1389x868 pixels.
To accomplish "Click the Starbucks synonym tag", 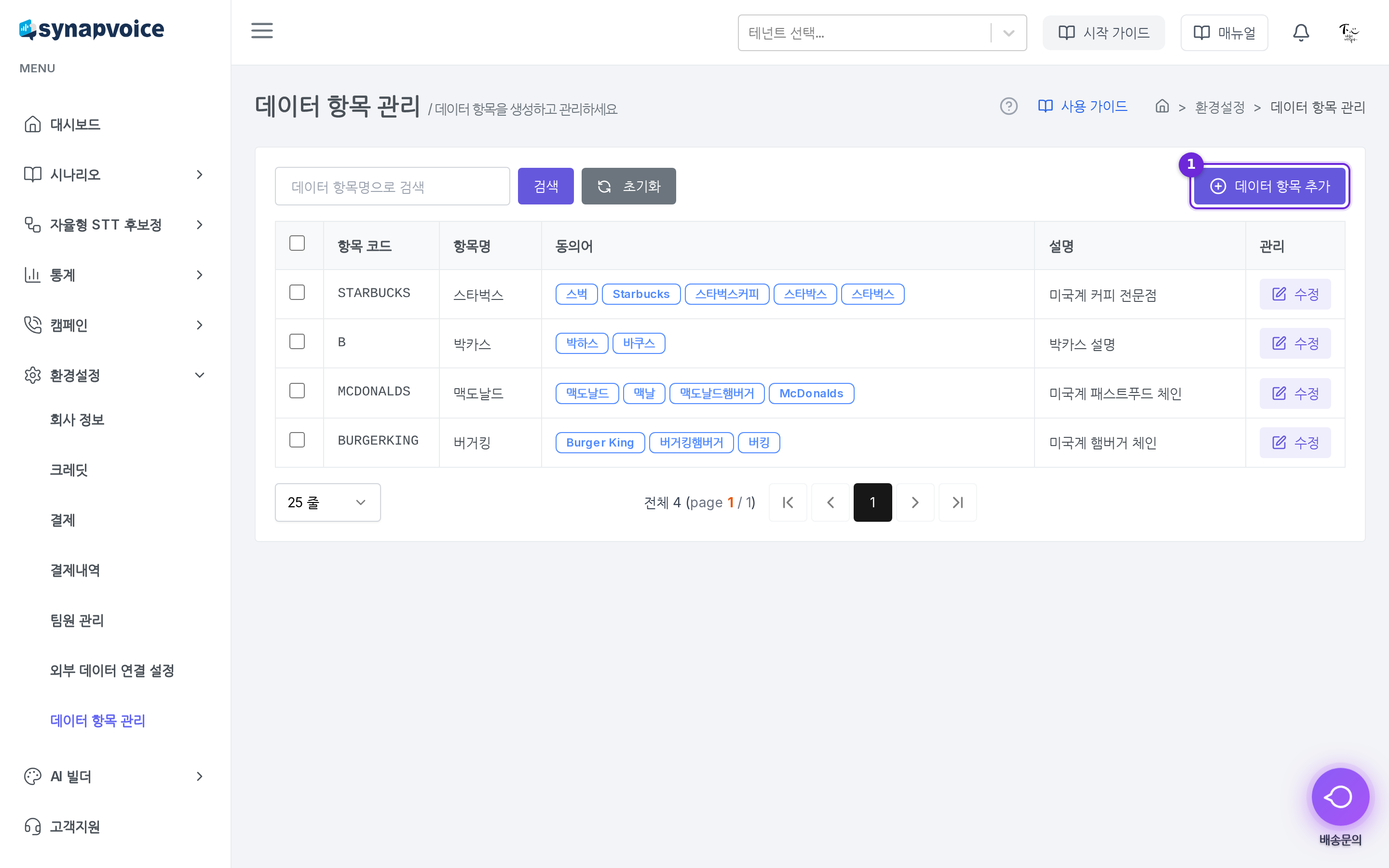I will point(641,294).
